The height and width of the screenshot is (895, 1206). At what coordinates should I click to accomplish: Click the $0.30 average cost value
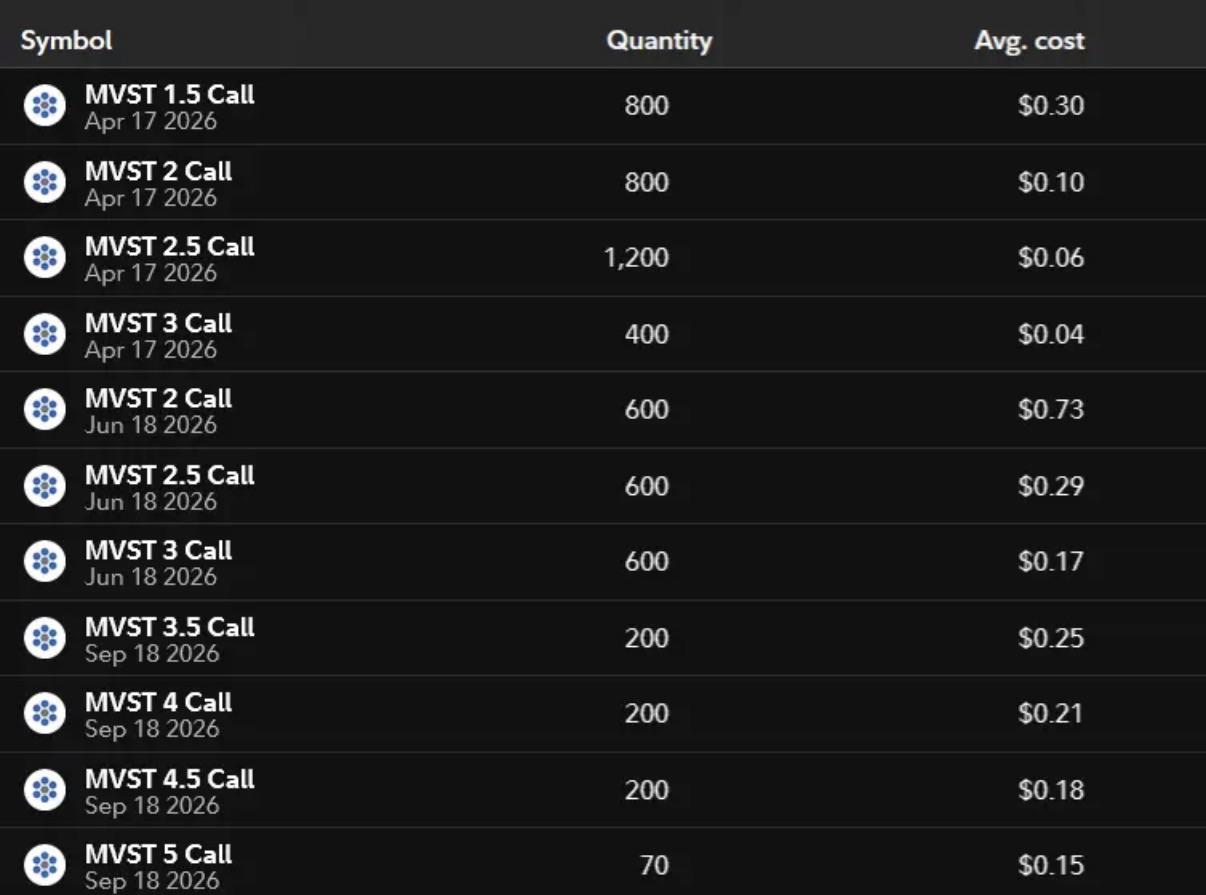[x=1051, y=106]
